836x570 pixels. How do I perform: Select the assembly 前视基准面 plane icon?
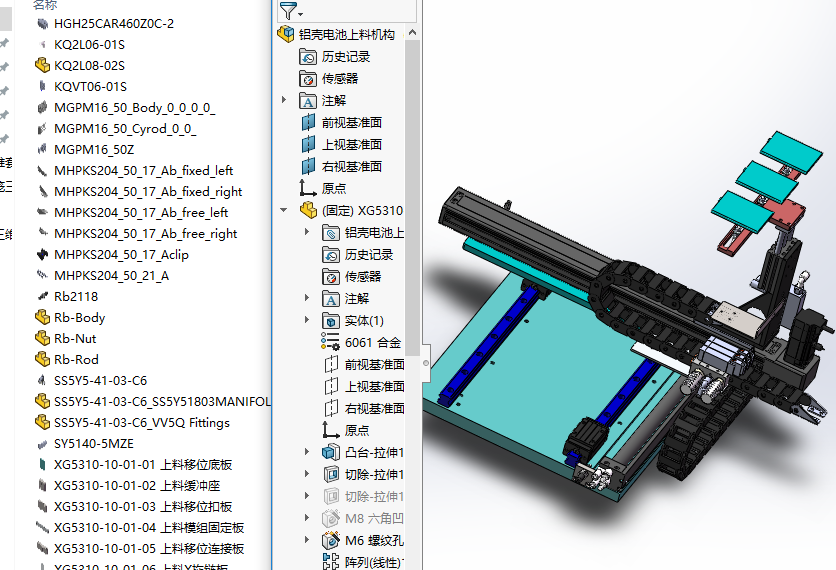pos(308,123)
